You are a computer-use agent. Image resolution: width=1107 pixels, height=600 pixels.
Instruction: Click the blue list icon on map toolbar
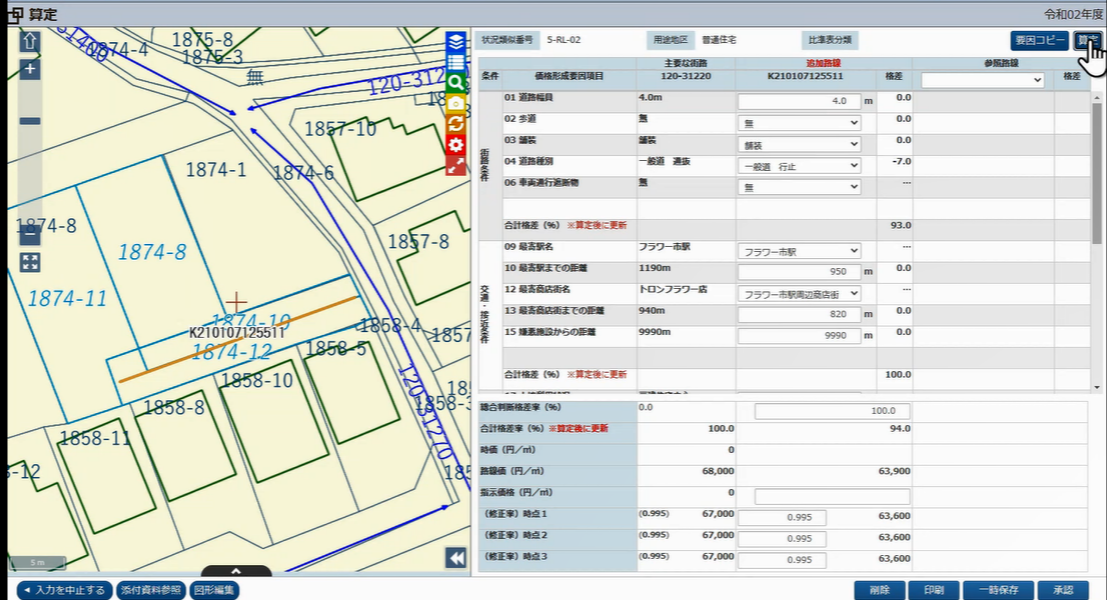coord(456,63)
